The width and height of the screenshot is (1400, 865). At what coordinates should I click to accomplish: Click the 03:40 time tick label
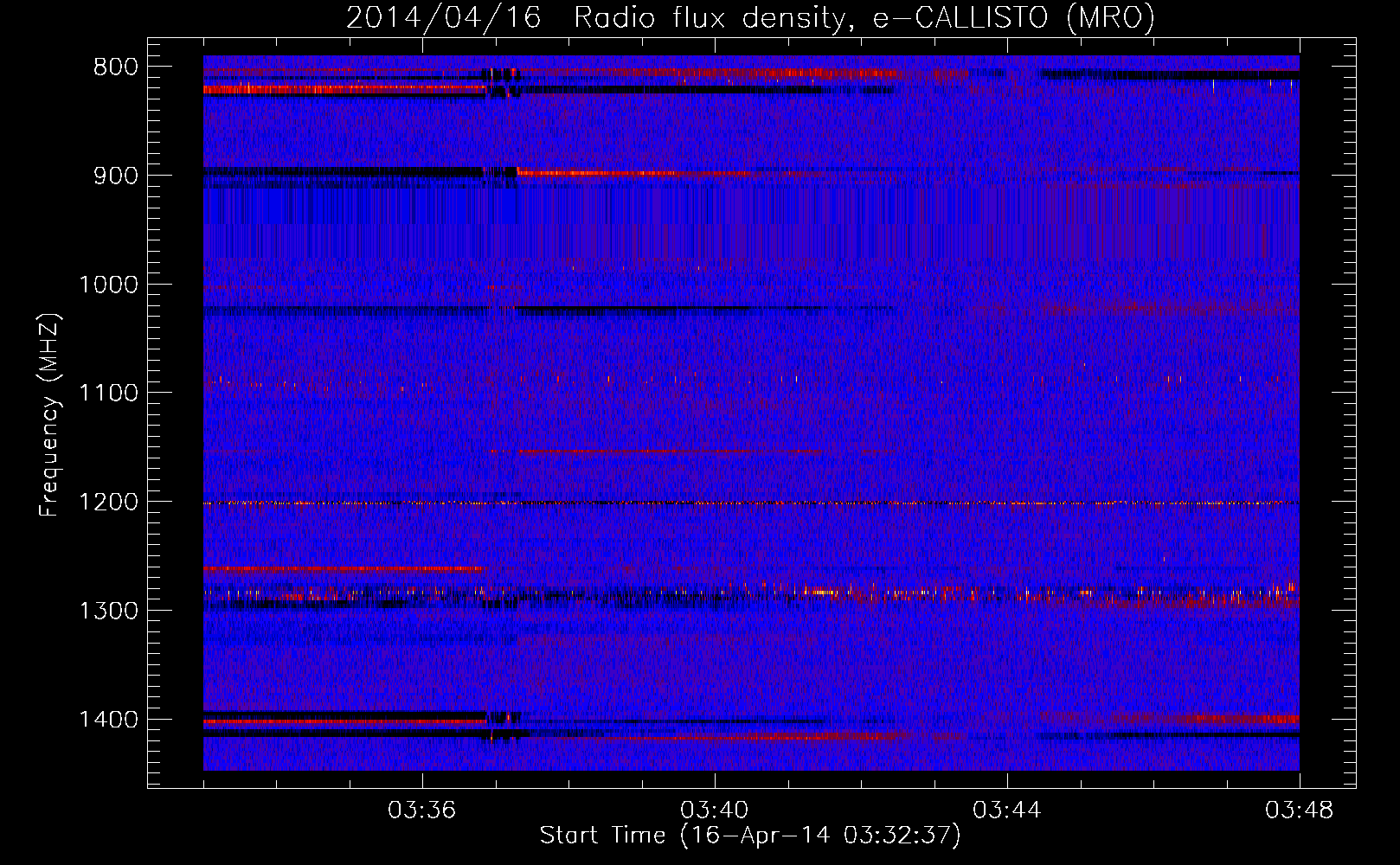[x=715, y=811]
